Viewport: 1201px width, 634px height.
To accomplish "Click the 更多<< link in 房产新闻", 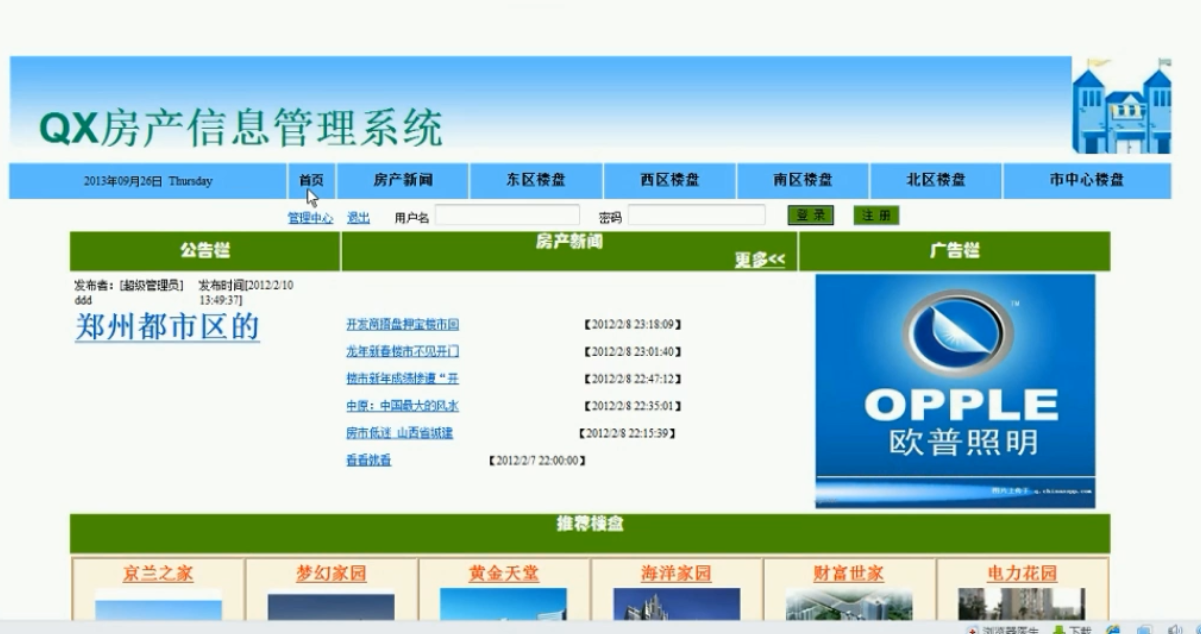I will (x=761, y=260).
